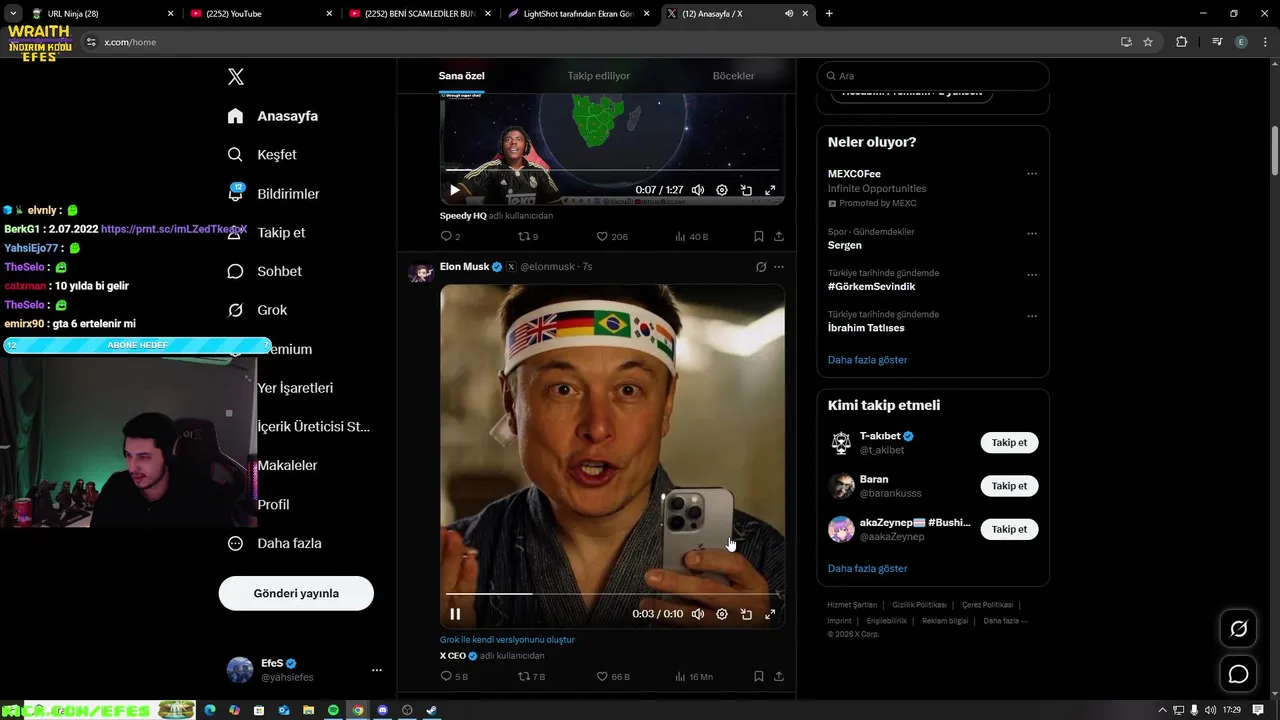Open the floating Grok button at bottom right
Screen dimensions: 1280x720
[1238, 629]
